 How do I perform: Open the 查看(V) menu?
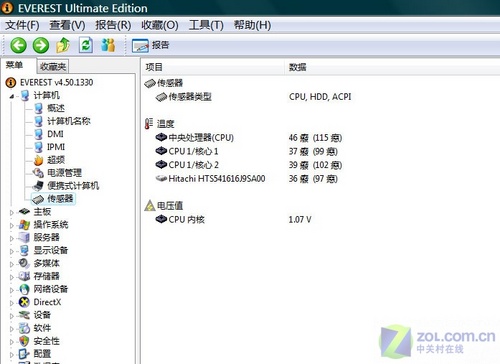[67, 25]
